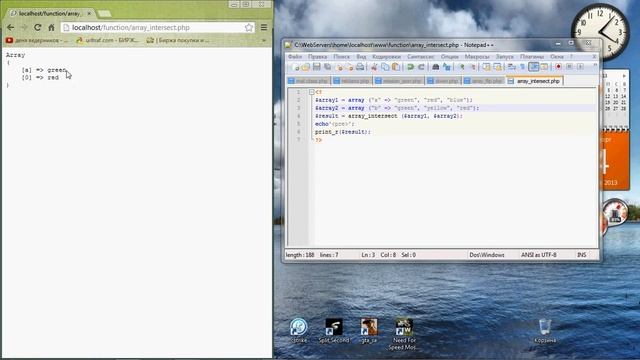
Task: Click the Find binoculars icon in Notepad++
Action: (x=436, y=67)
